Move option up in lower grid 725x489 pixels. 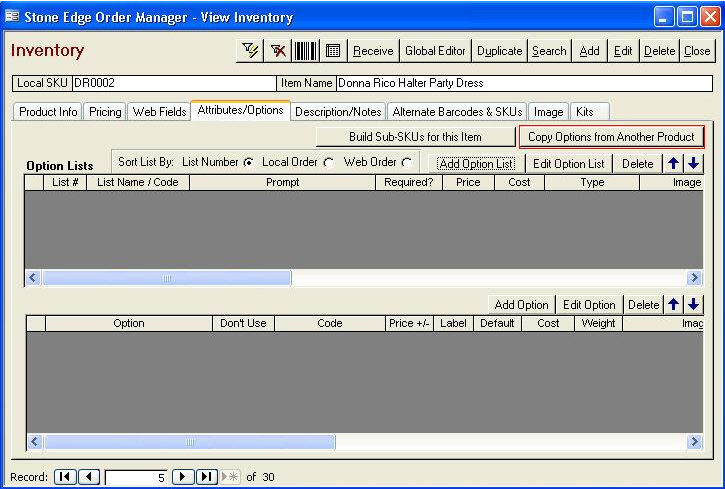coord(673,304)
